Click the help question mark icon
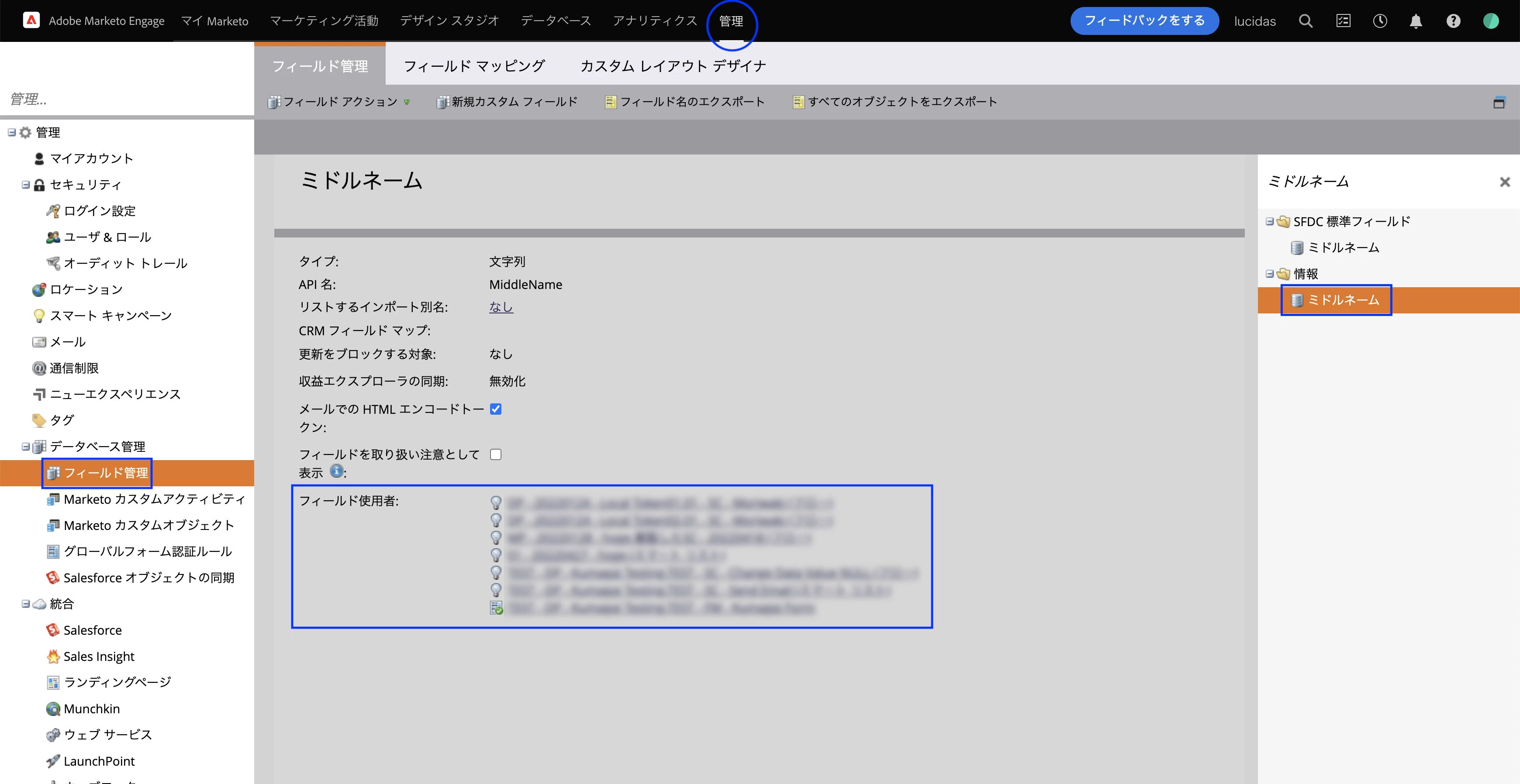 pyautogui.click(x=1453, y=21)
